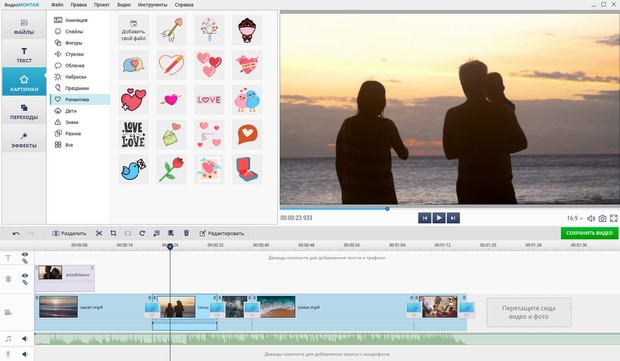Select the Романтика picture category
This screenshot has height=361, width=620.
click(79, 100)
